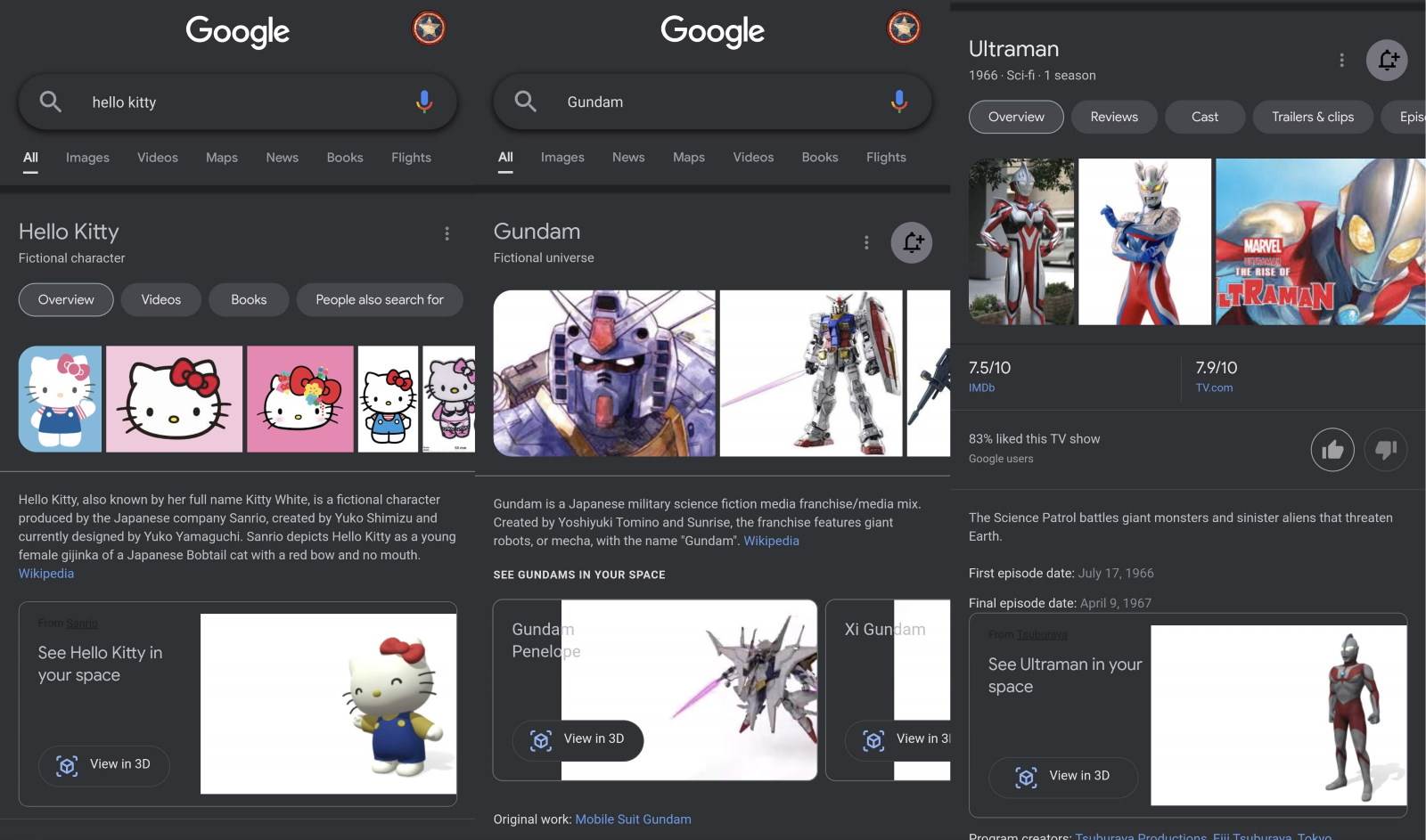
Task: Select Flights tab on hello kitty search
Action: 411,158
